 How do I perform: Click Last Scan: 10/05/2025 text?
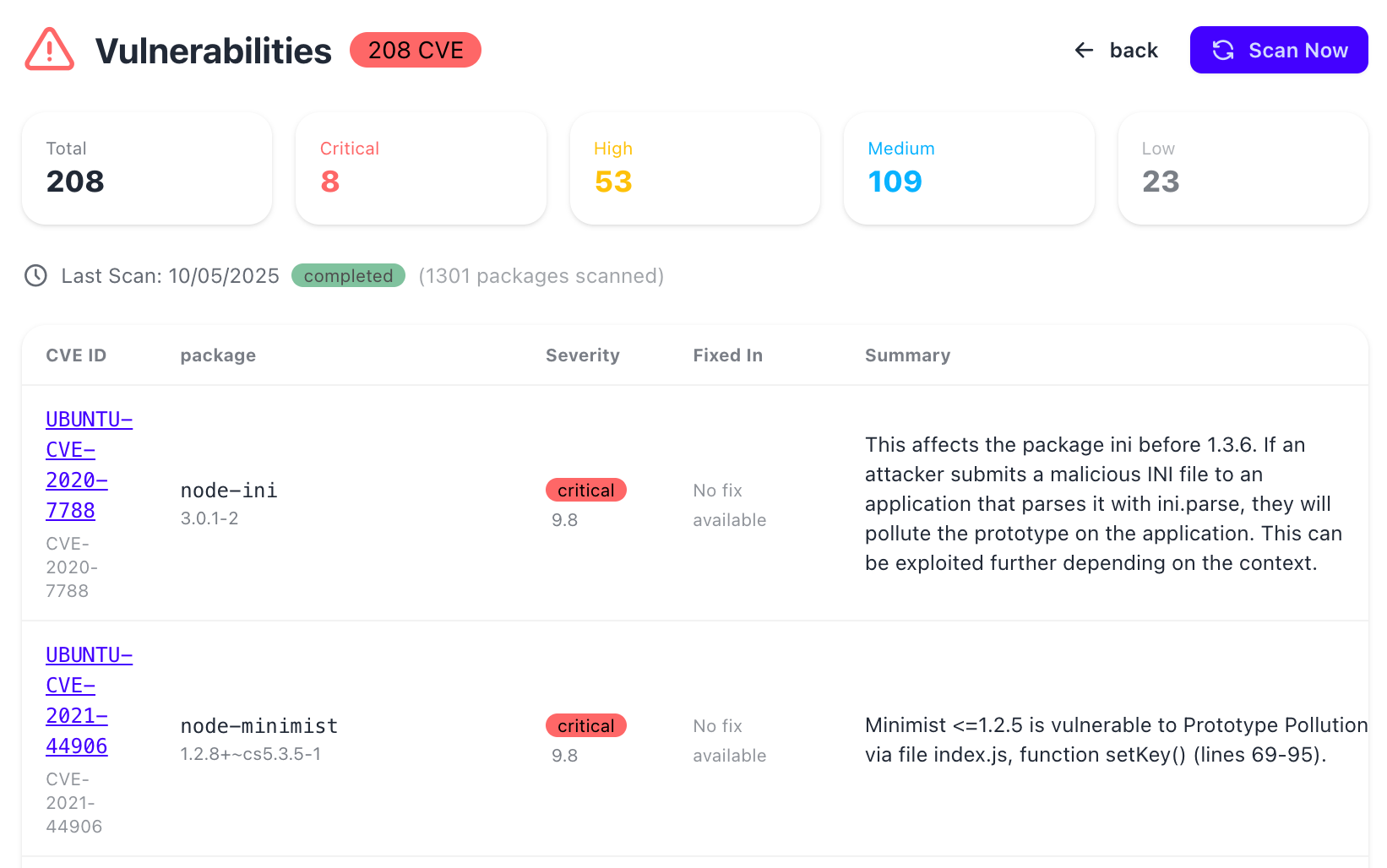point(170,276)
